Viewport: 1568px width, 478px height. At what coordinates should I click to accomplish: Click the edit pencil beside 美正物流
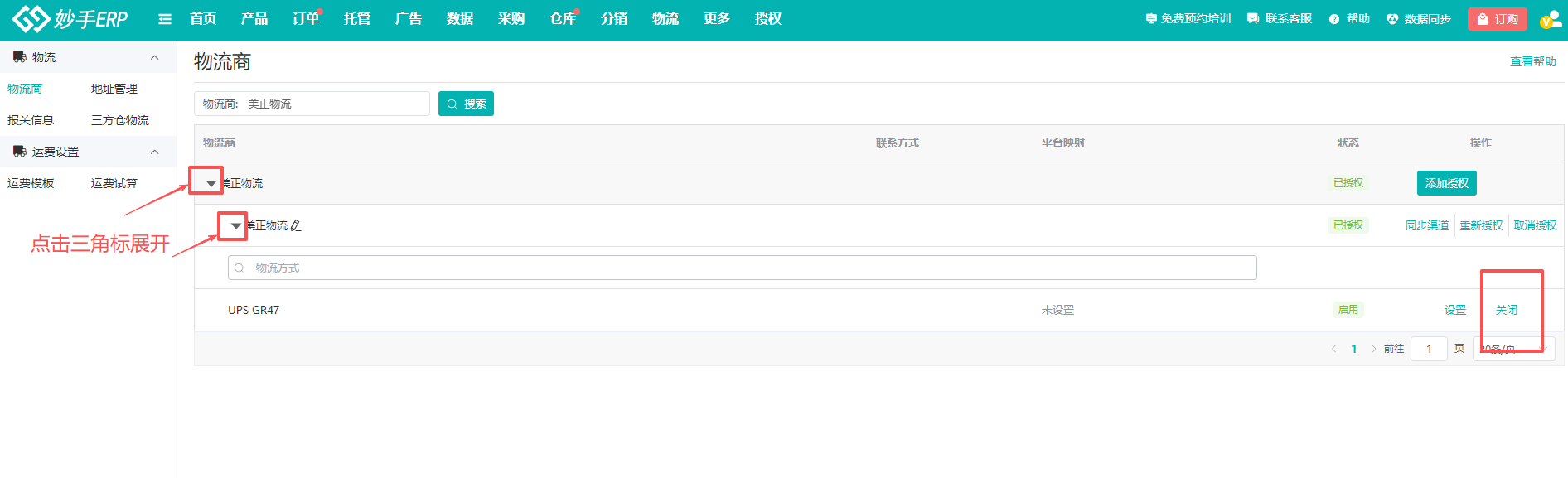tap(296, 225)
